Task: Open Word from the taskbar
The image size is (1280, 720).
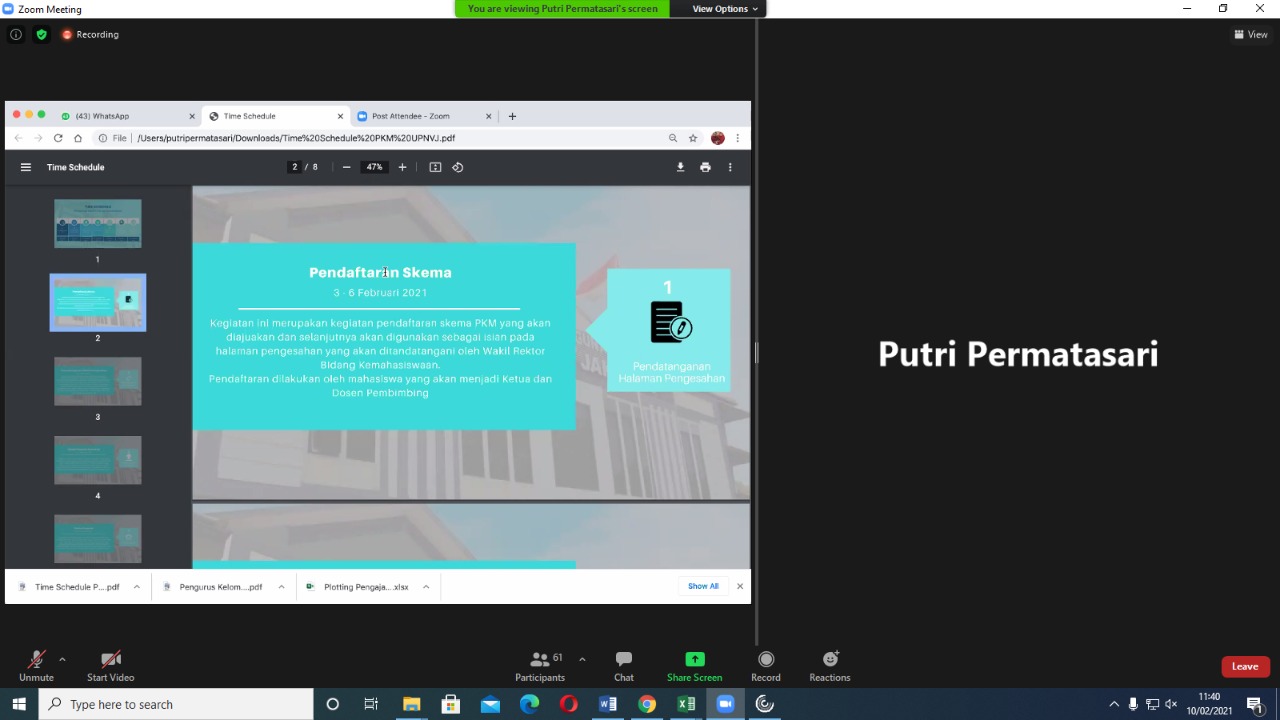Action: click(x=607, y=704)
